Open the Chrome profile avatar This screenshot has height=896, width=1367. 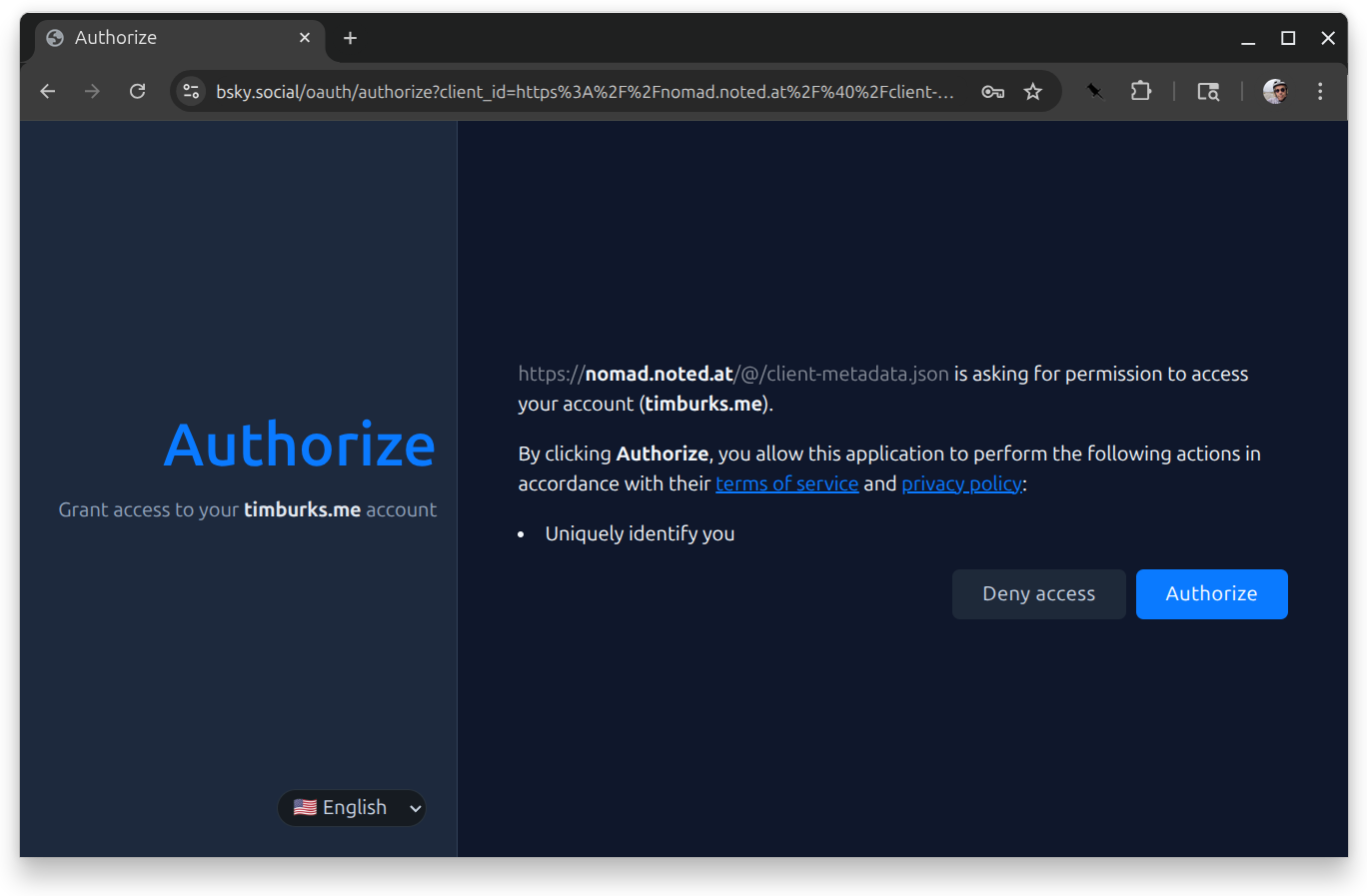(1275, 92)
